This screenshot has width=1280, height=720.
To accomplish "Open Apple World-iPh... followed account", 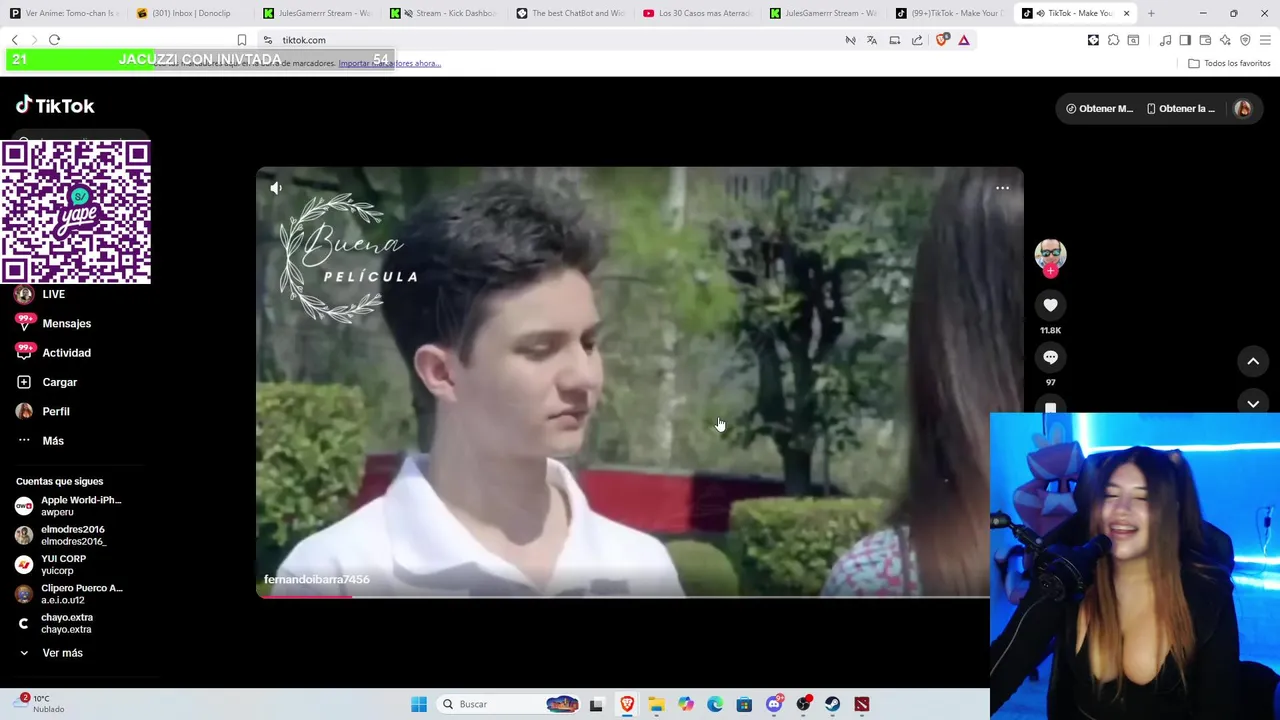I will click(x=70, y=506).
